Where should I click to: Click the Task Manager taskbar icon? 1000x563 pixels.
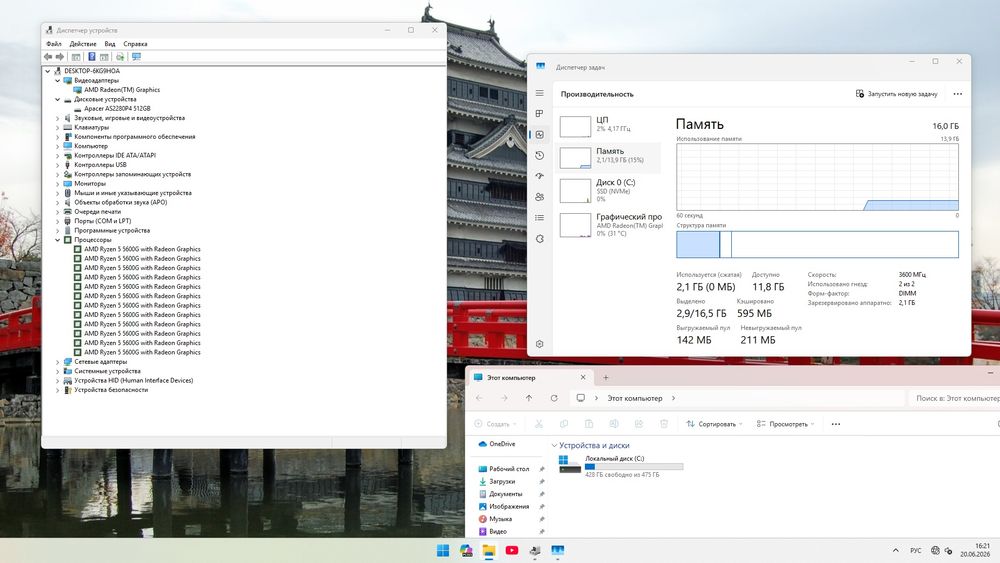click(x=557, y=550)
